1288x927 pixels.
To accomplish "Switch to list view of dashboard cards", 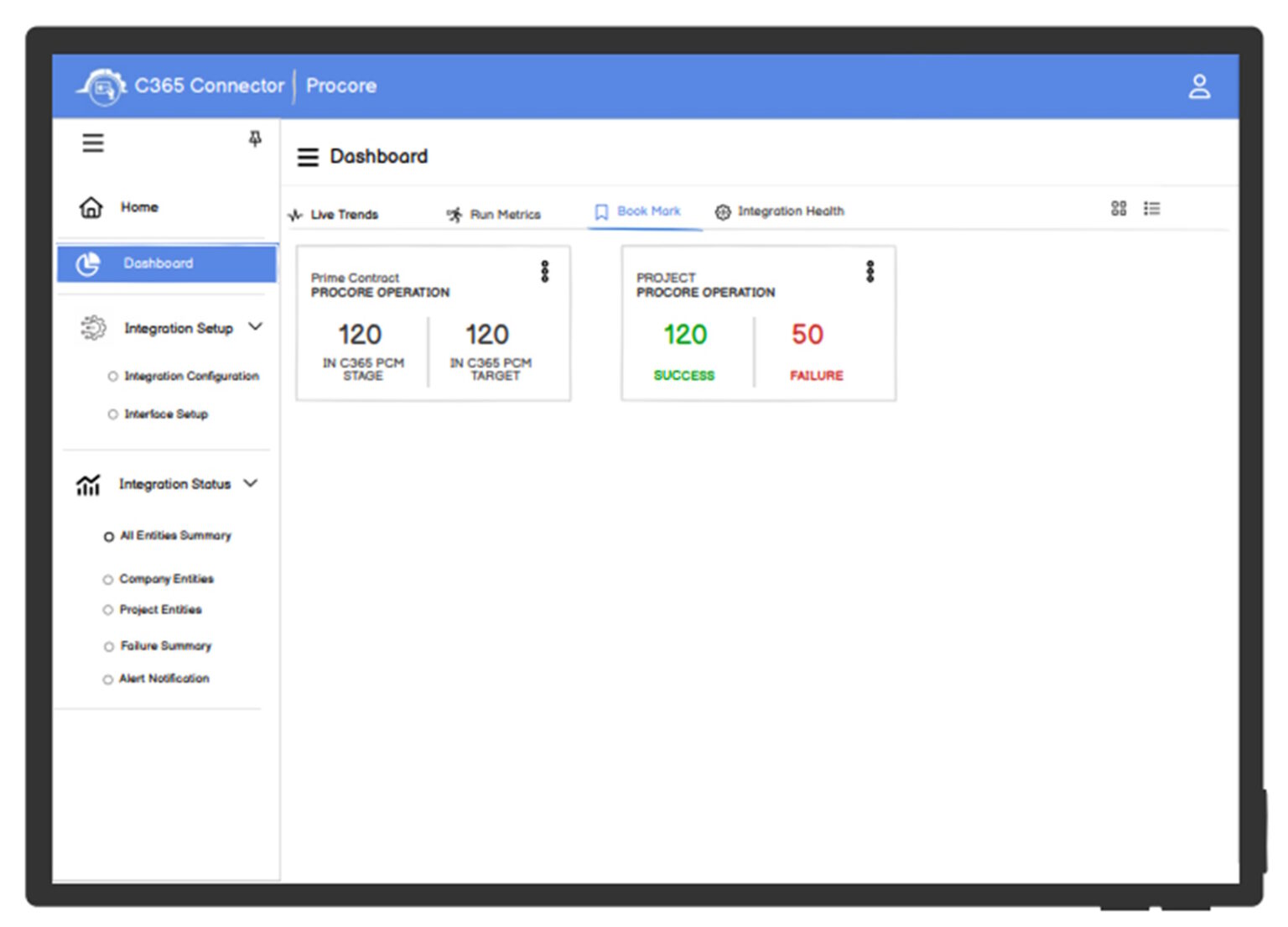I will pos(1153,208).
